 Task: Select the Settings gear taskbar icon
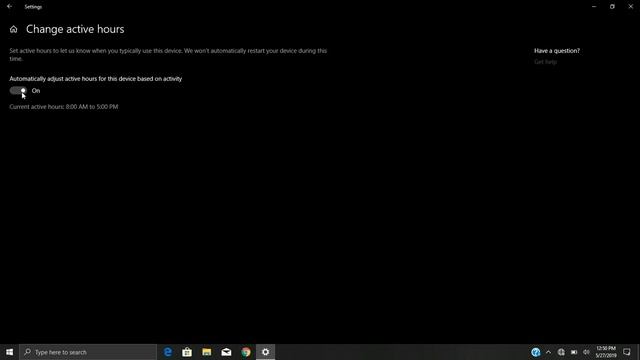[x=265, y=352]
